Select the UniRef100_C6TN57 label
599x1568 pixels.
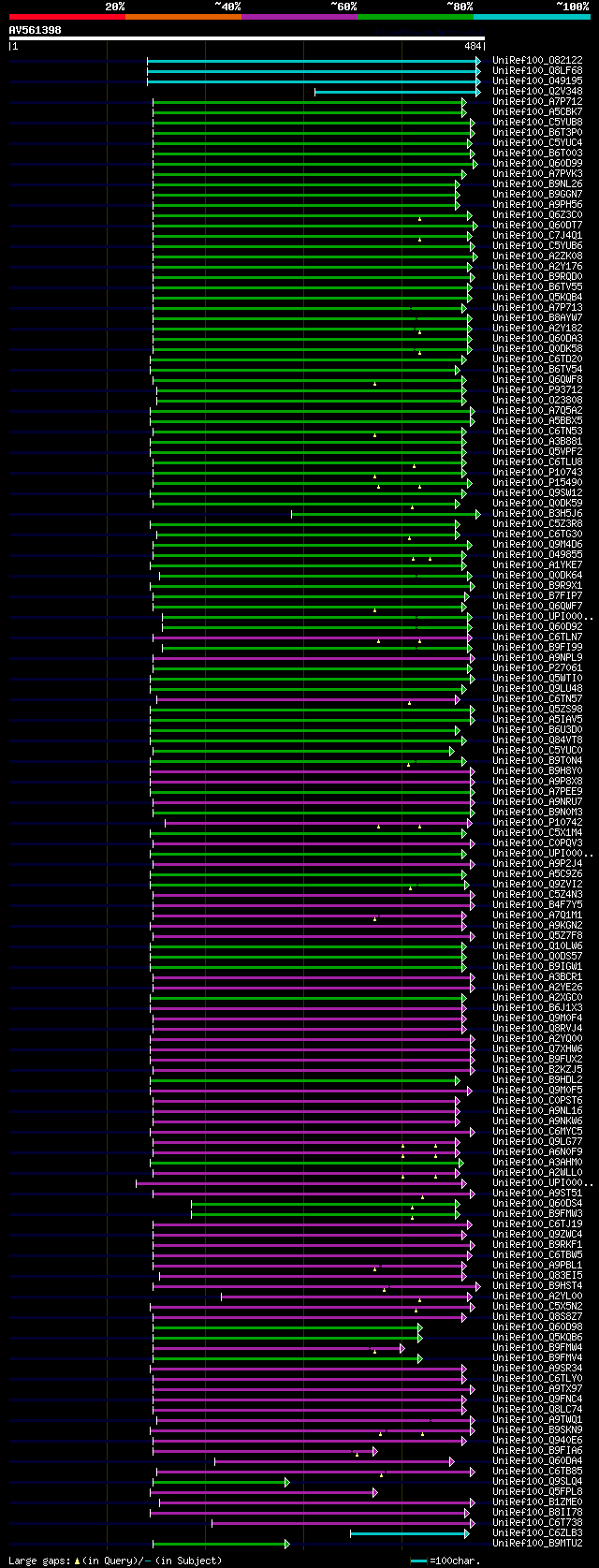537,698
